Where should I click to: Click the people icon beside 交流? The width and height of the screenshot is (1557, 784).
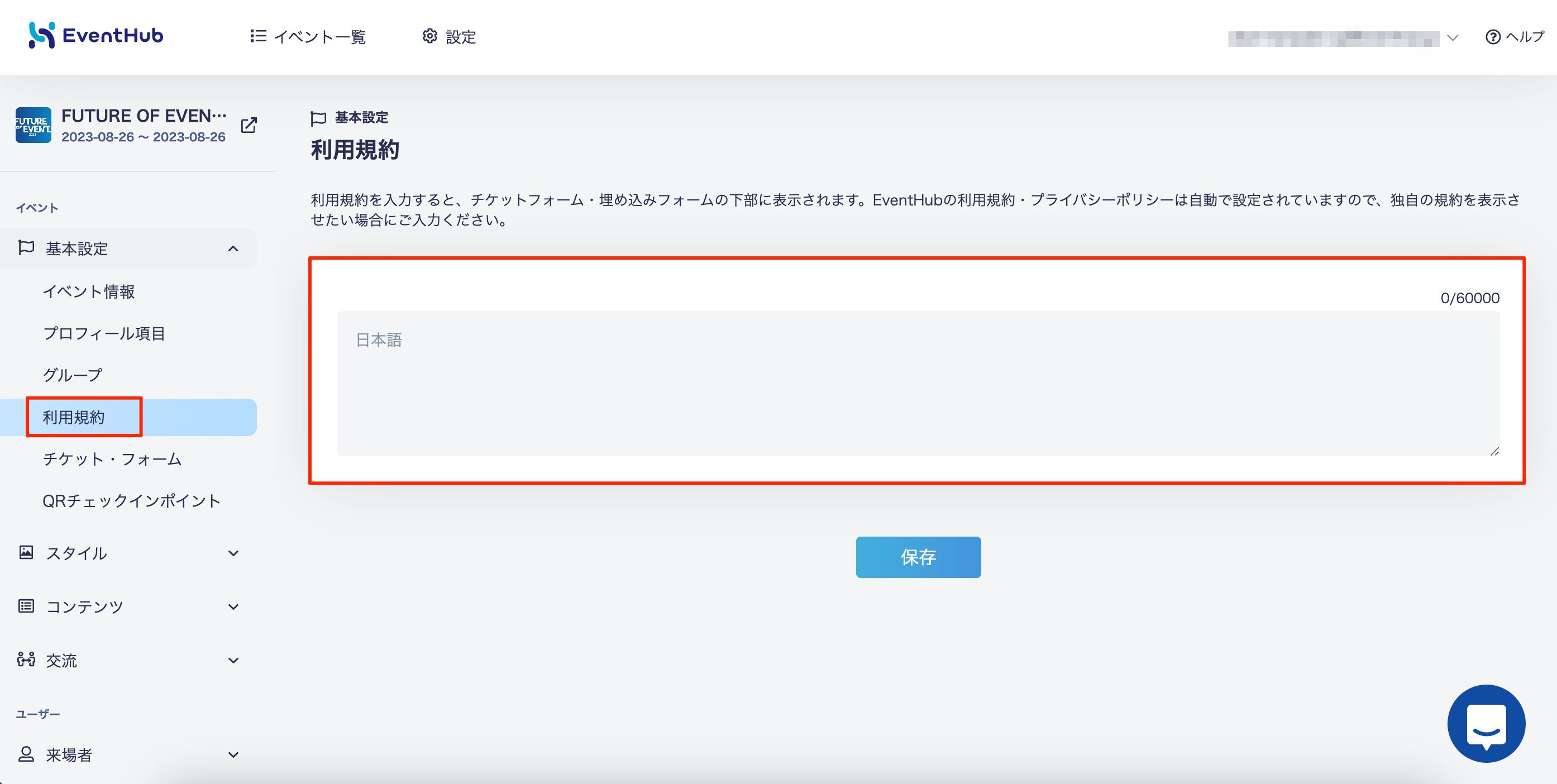[x=26, y=659]
